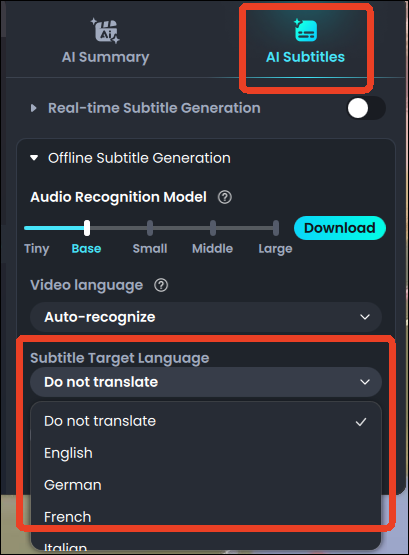
Task: Click the Base model label
Action: click(x=86, y=248)
